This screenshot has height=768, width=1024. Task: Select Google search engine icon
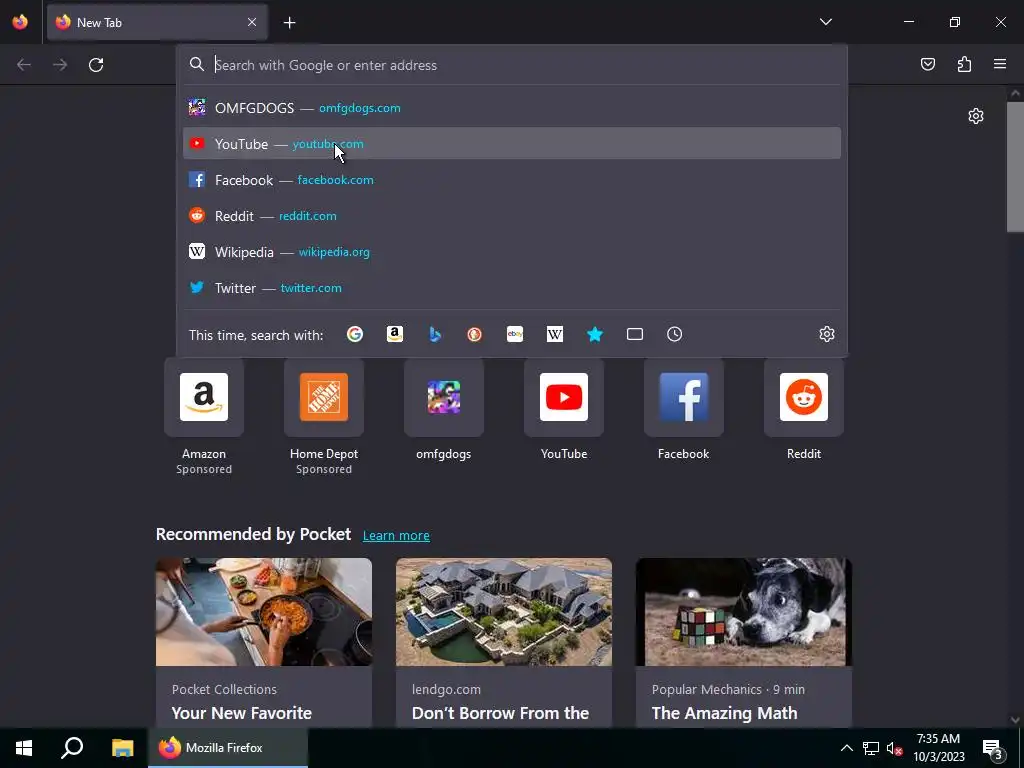pyautogui.click(x=355, y=334)
